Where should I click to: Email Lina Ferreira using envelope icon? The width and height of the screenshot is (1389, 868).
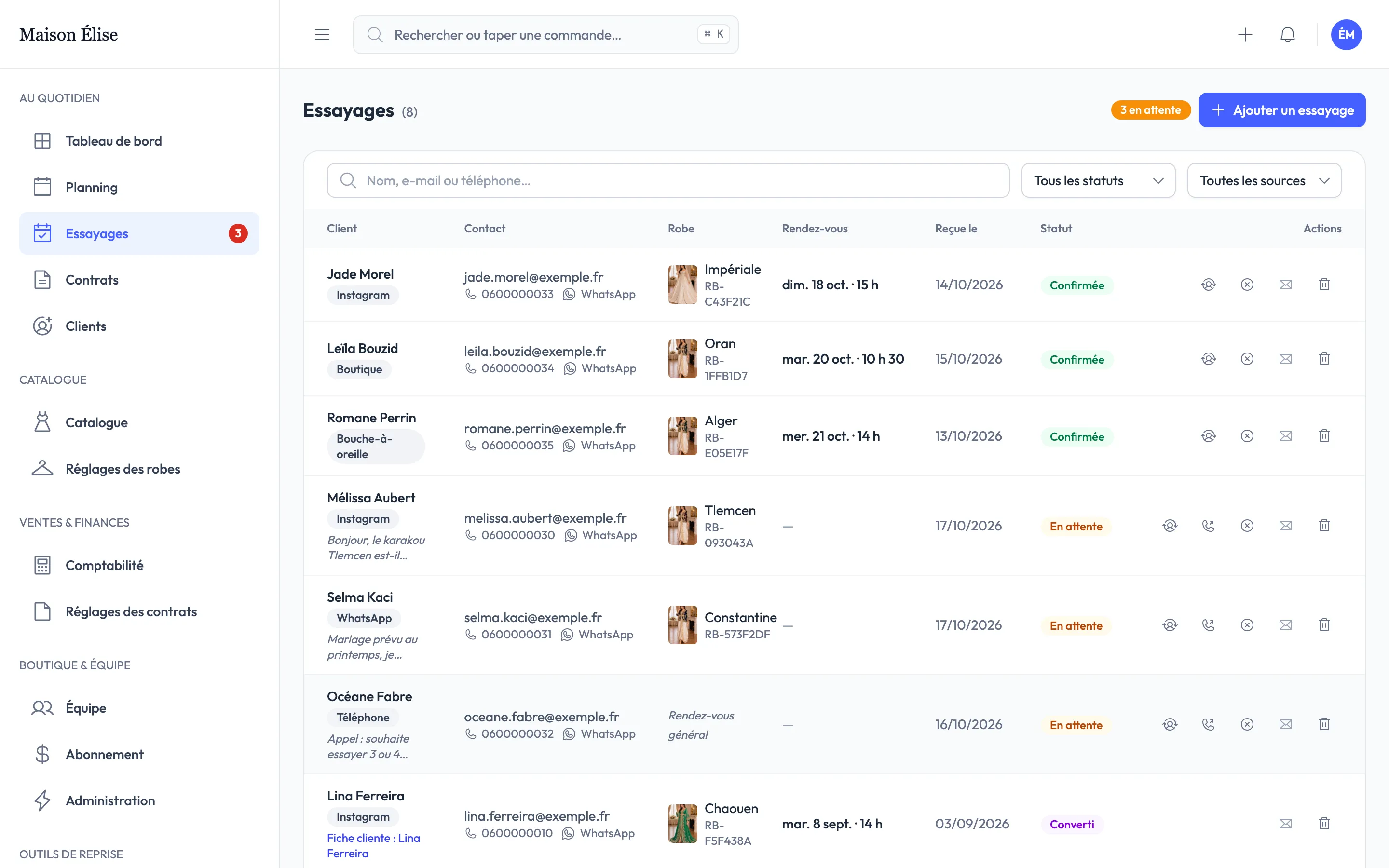pyautogui.click(x=1285, y=823)
